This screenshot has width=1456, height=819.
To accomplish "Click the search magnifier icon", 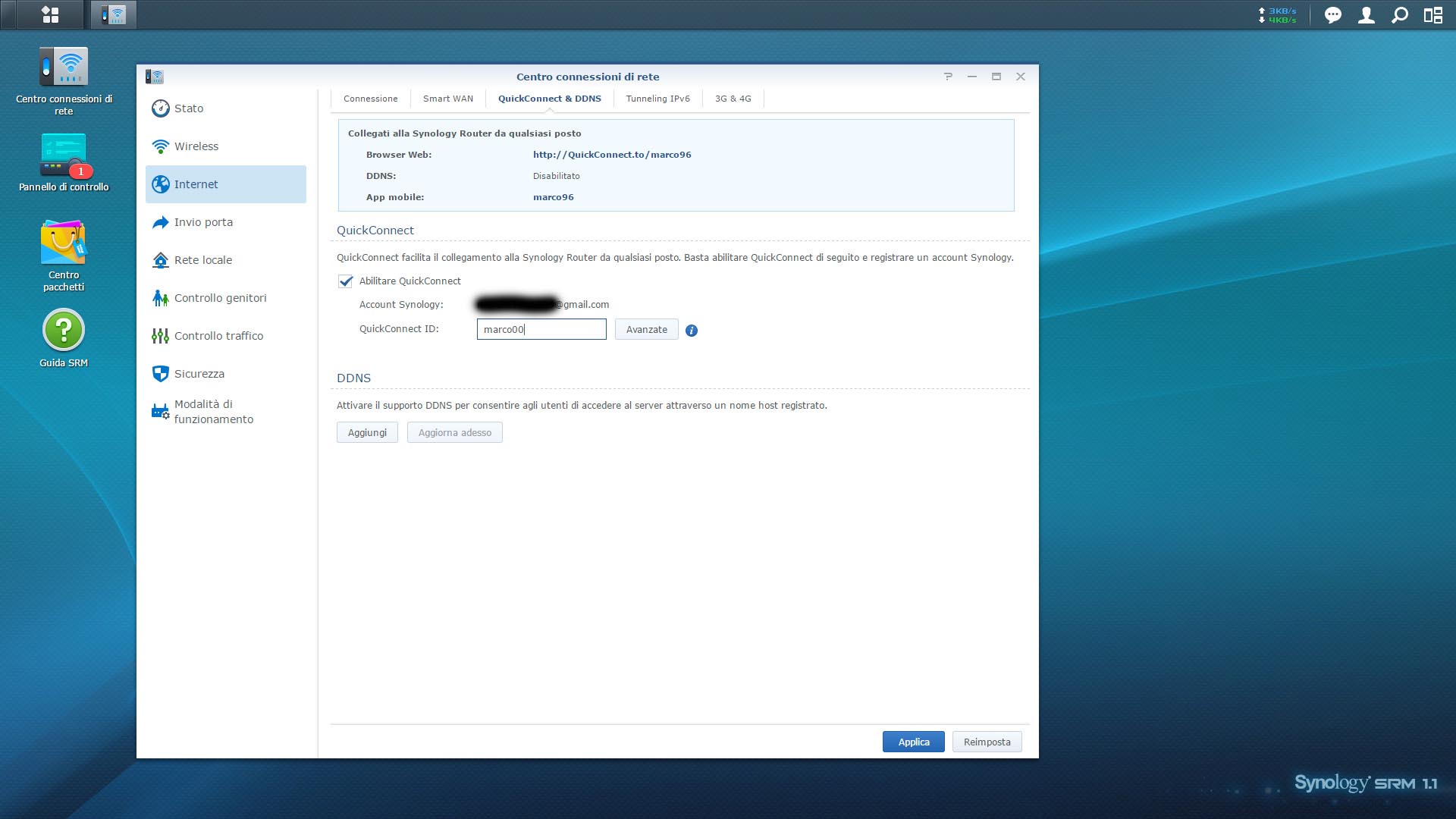I will click(1399, 15).
